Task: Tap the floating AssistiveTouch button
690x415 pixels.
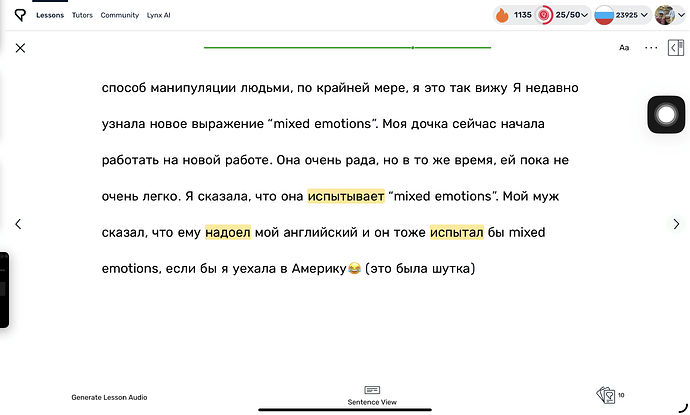Action: point(666,115)
